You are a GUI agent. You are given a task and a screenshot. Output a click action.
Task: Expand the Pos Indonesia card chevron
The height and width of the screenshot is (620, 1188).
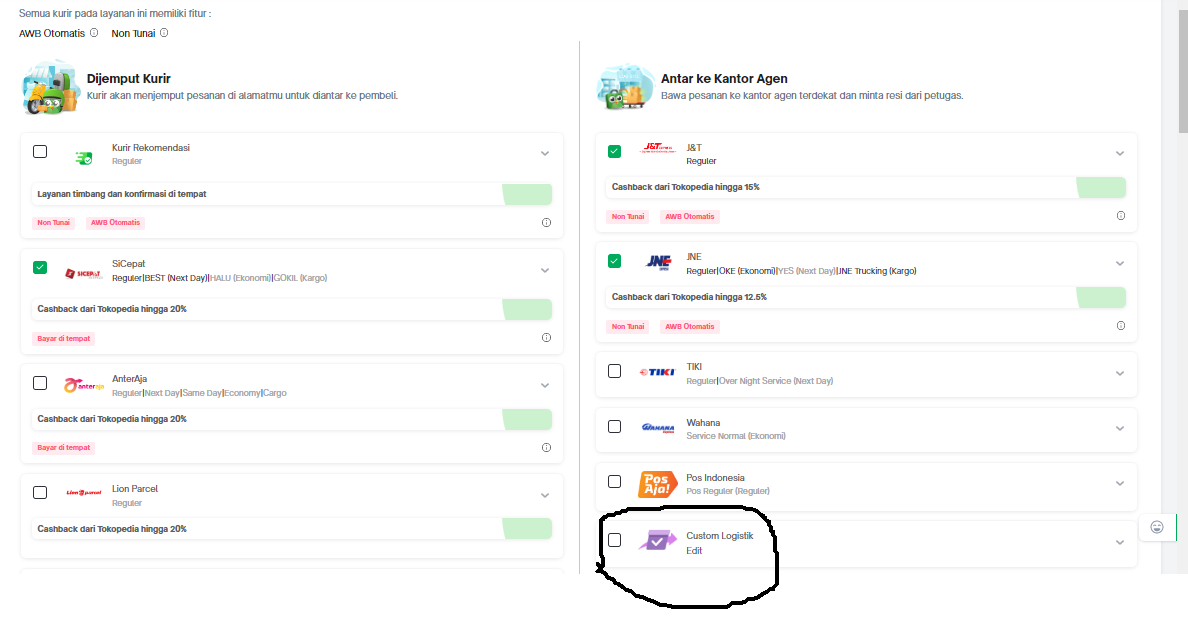1120,484
